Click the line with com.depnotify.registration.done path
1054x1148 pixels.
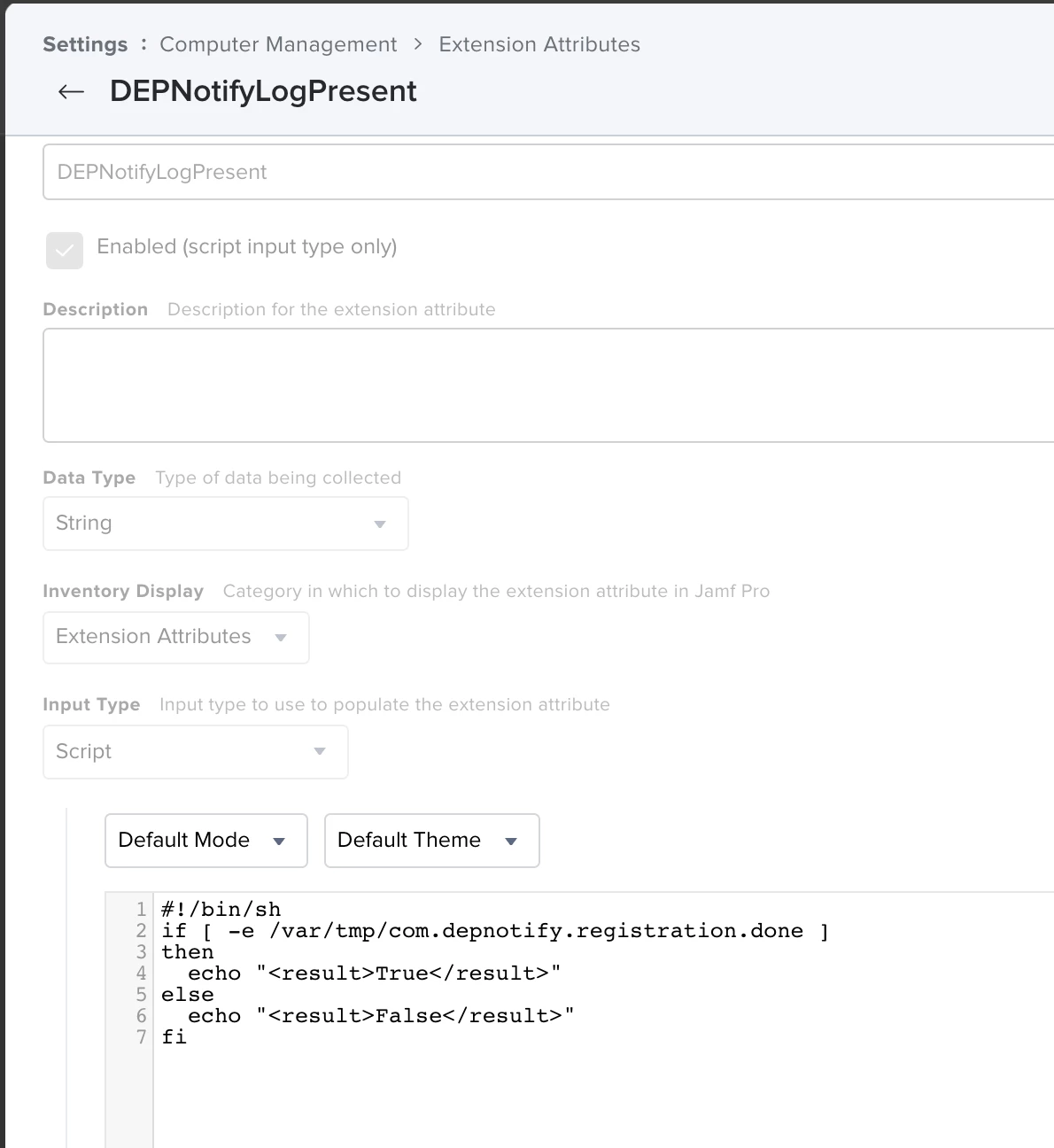click(495, 931)
